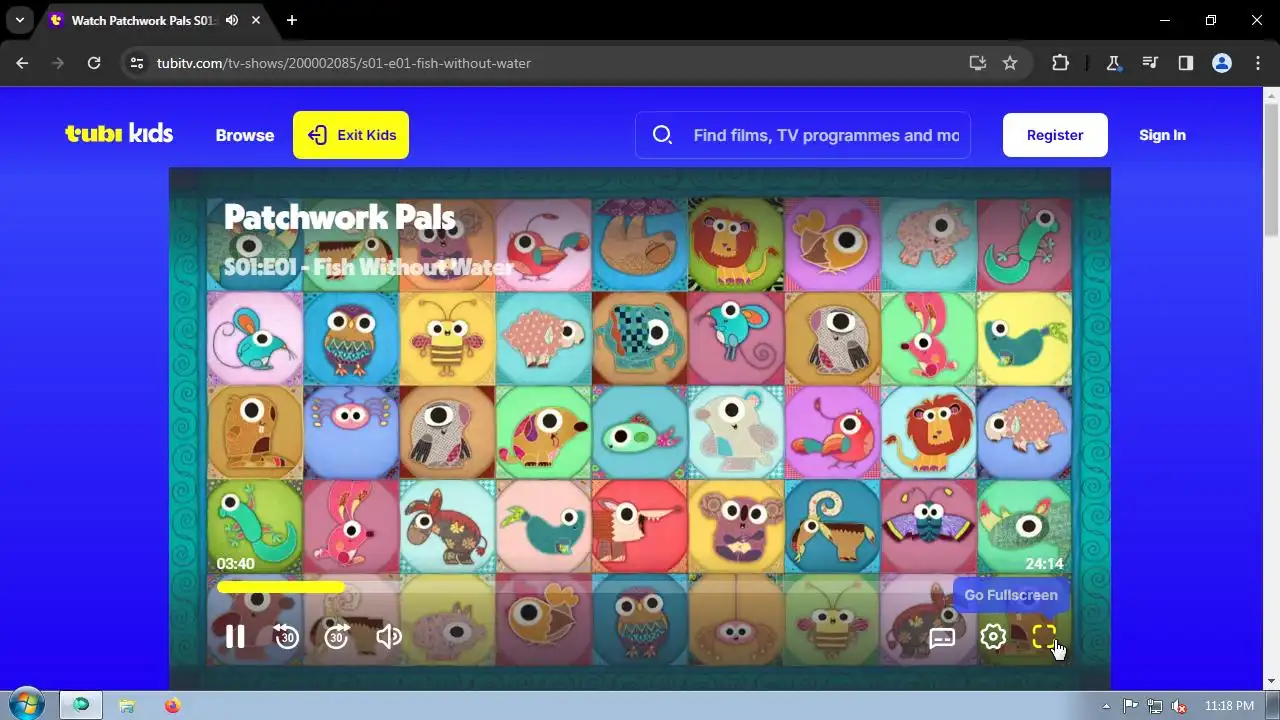The image size is (1280, 720).
Task: Click the taskbar volume muted icon
Action: coord(1179,706)
